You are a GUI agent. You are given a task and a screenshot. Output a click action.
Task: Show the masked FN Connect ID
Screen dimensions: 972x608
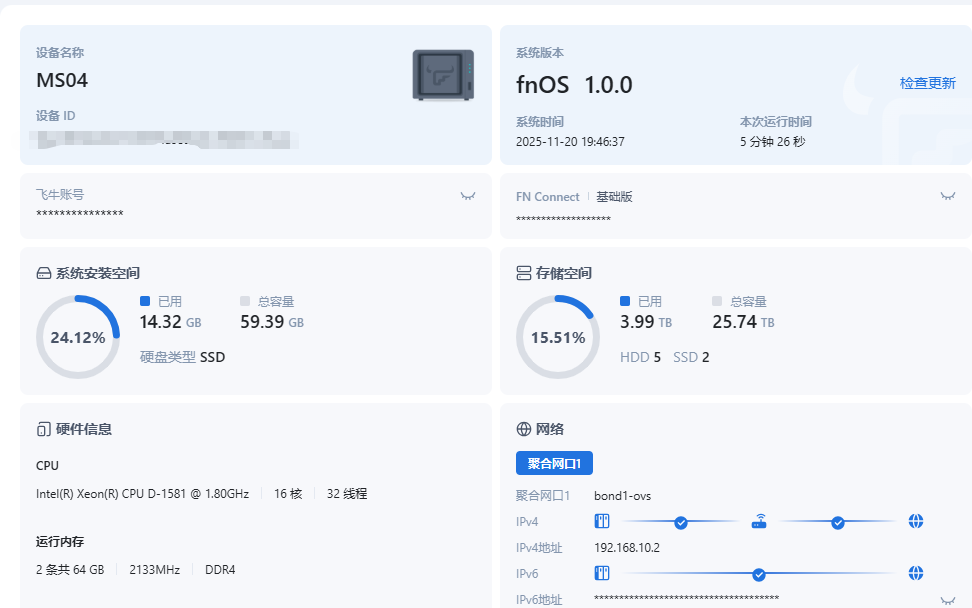point(947,196)
